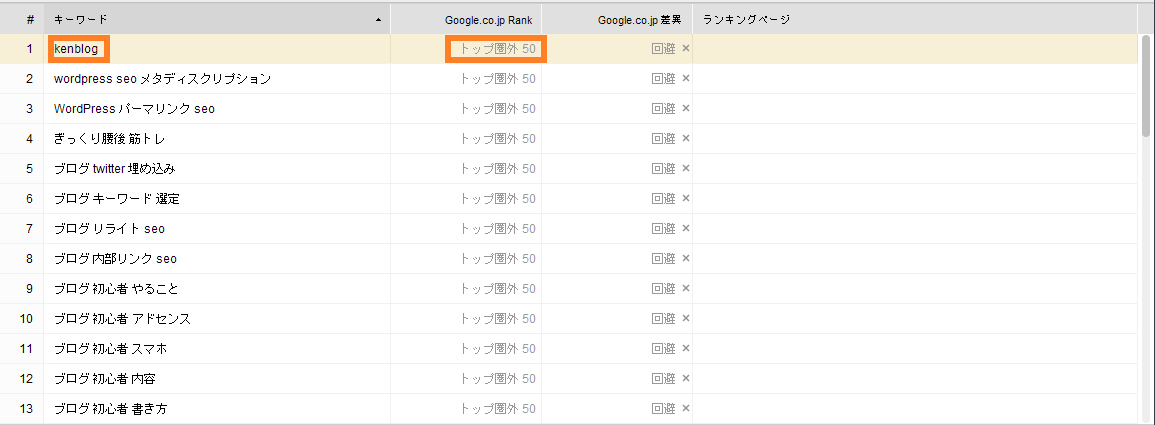Click the vertical scrollbar thumb on the right

click(1145, 85)
